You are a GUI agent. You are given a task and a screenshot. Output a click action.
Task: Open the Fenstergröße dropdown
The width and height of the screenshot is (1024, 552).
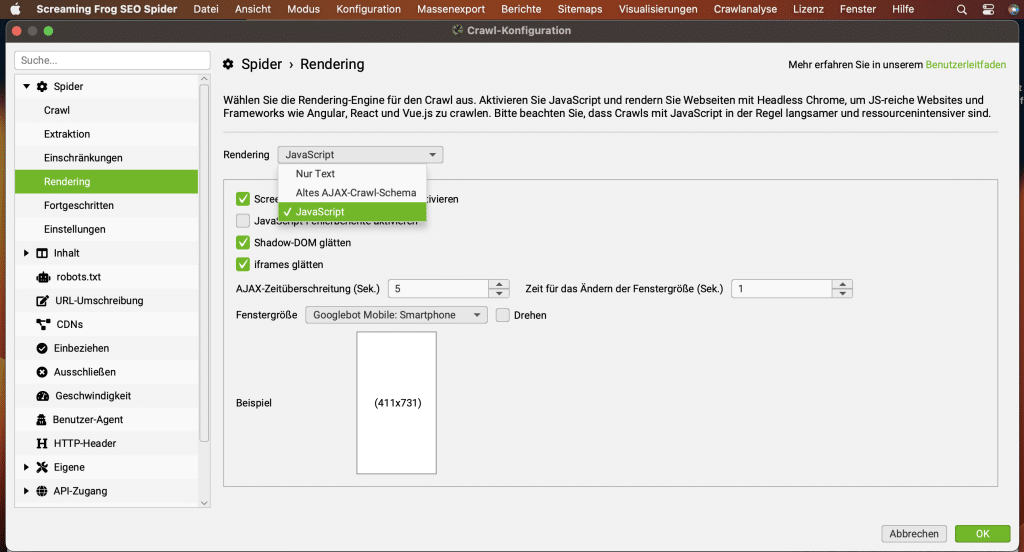pos(397,315)
